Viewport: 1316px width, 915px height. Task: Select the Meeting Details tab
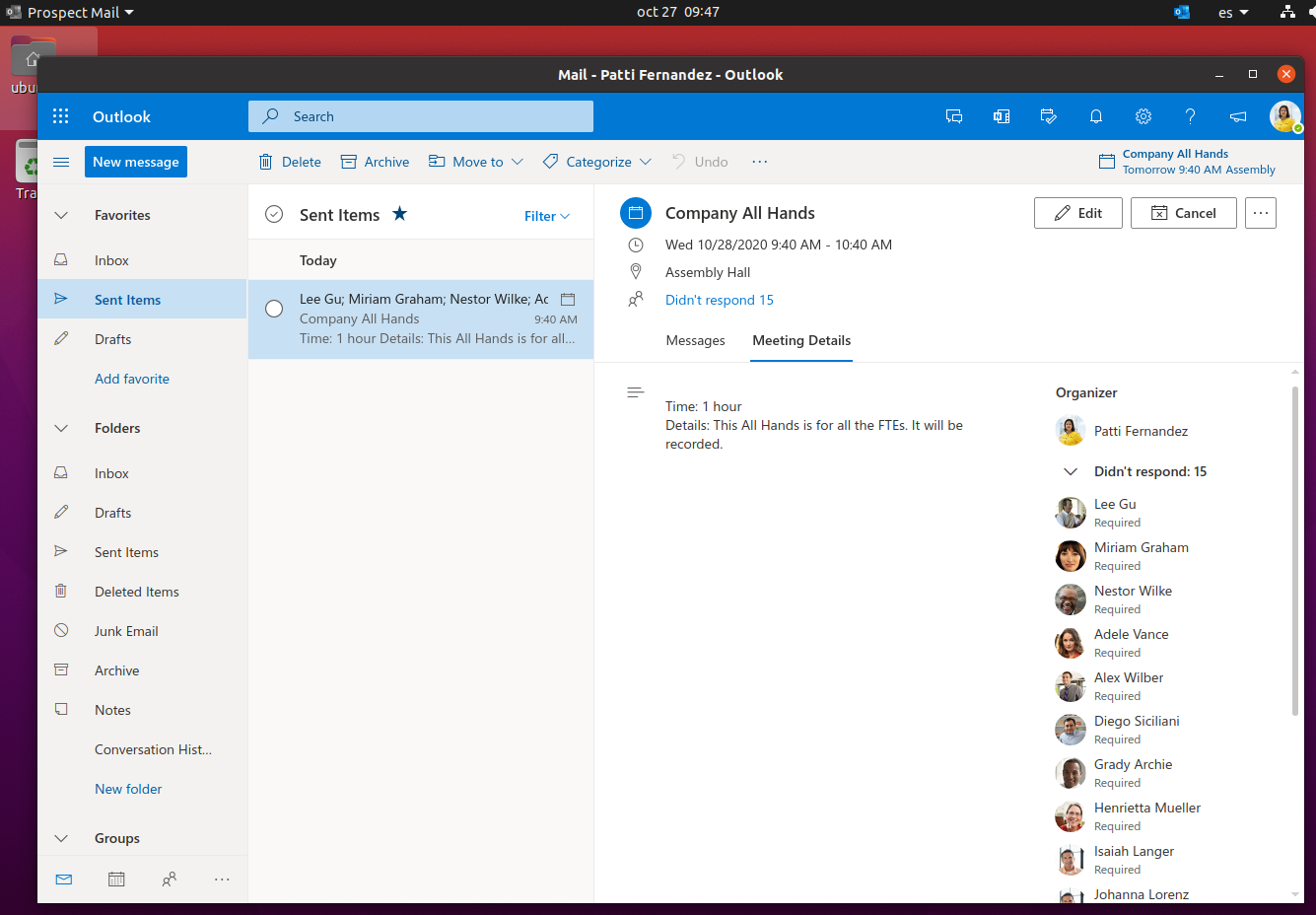[800, 340]
